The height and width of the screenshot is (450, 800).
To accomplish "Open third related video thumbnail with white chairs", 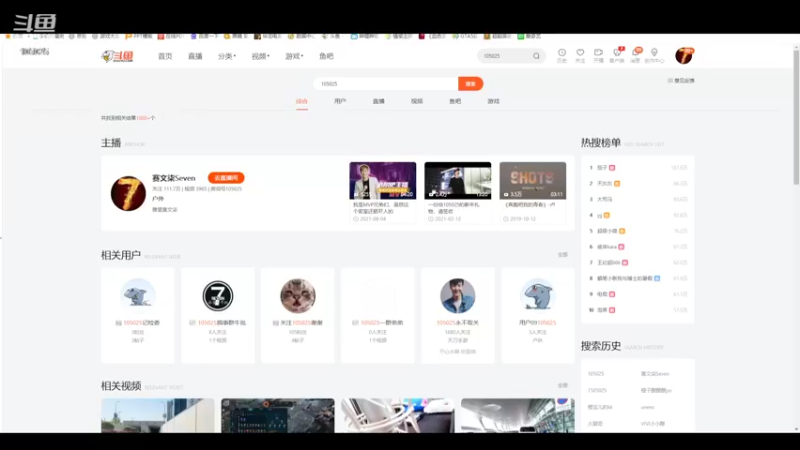I will click(x=397, y=415).
